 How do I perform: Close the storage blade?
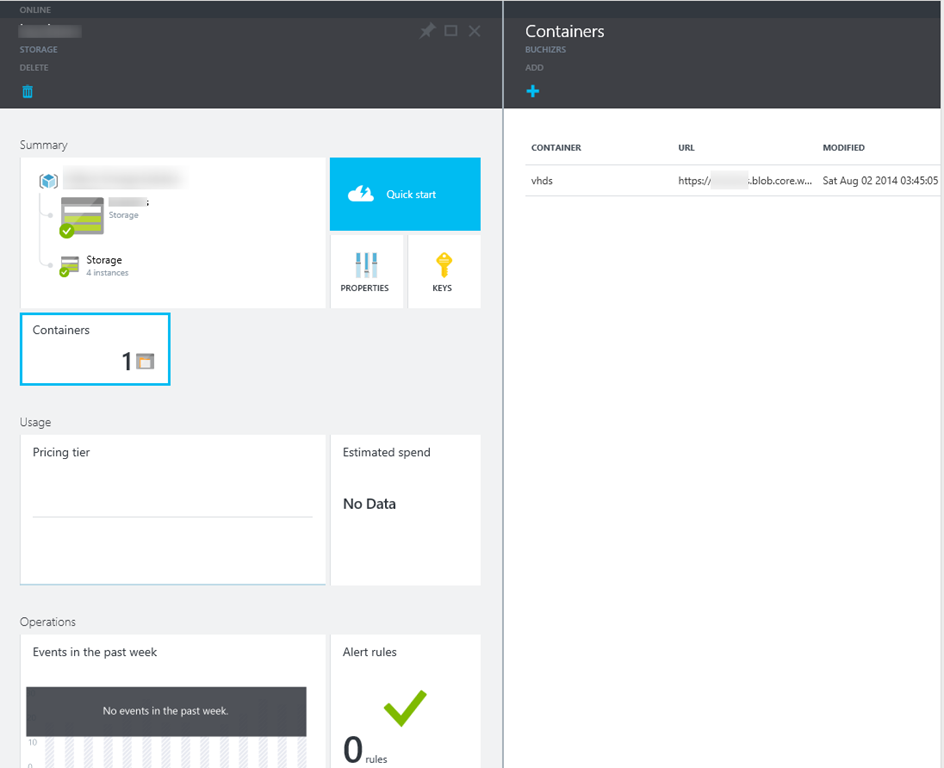[x=474, y=31]
